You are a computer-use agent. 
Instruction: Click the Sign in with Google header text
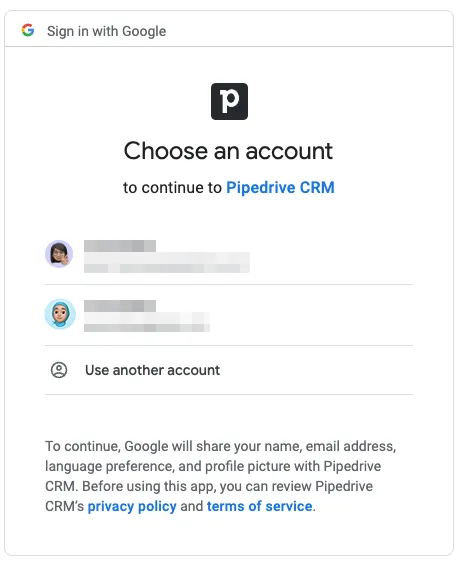tap(106, 31)
